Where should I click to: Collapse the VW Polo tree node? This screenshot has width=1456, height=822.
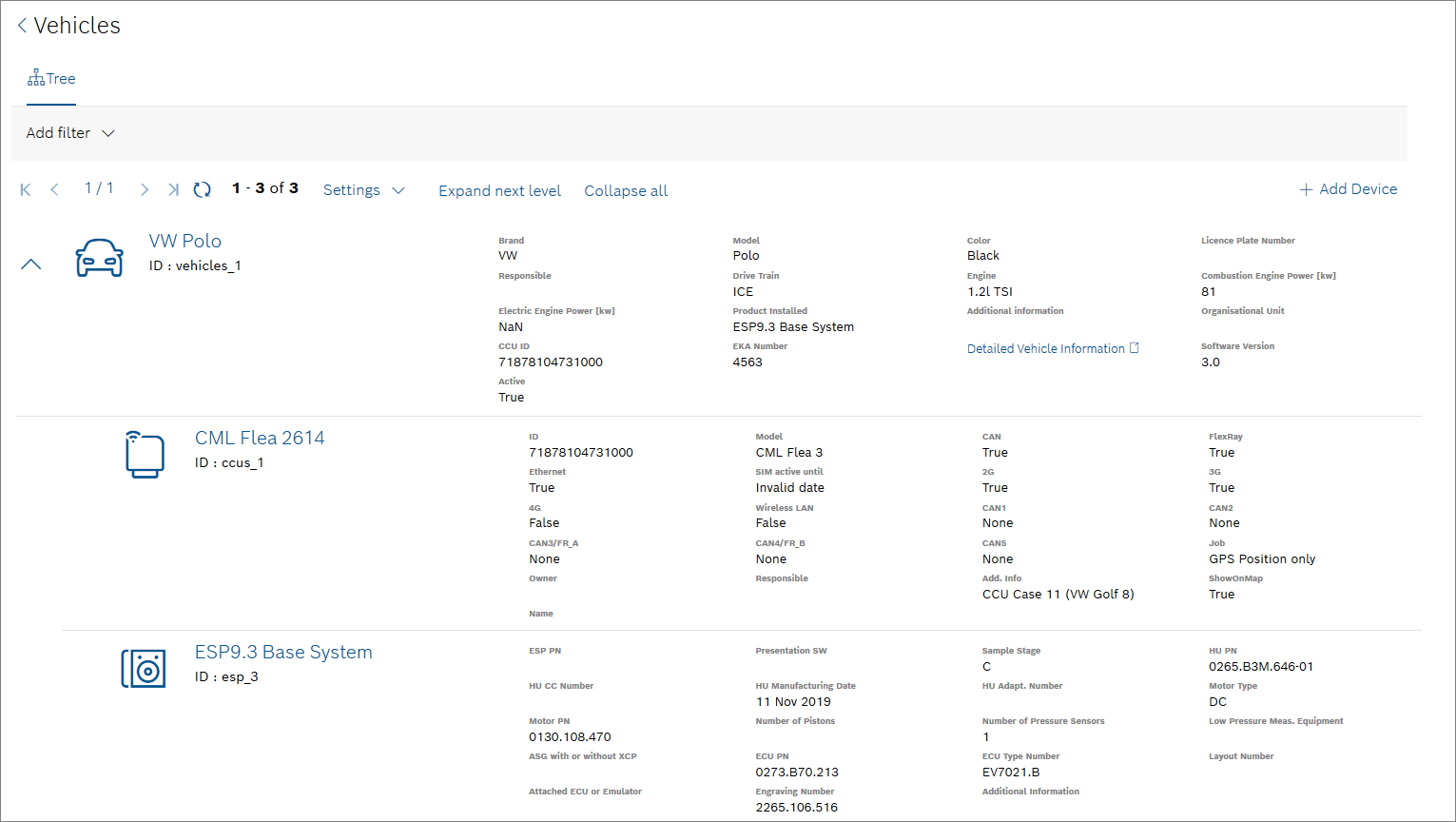[x=31, y=264]
